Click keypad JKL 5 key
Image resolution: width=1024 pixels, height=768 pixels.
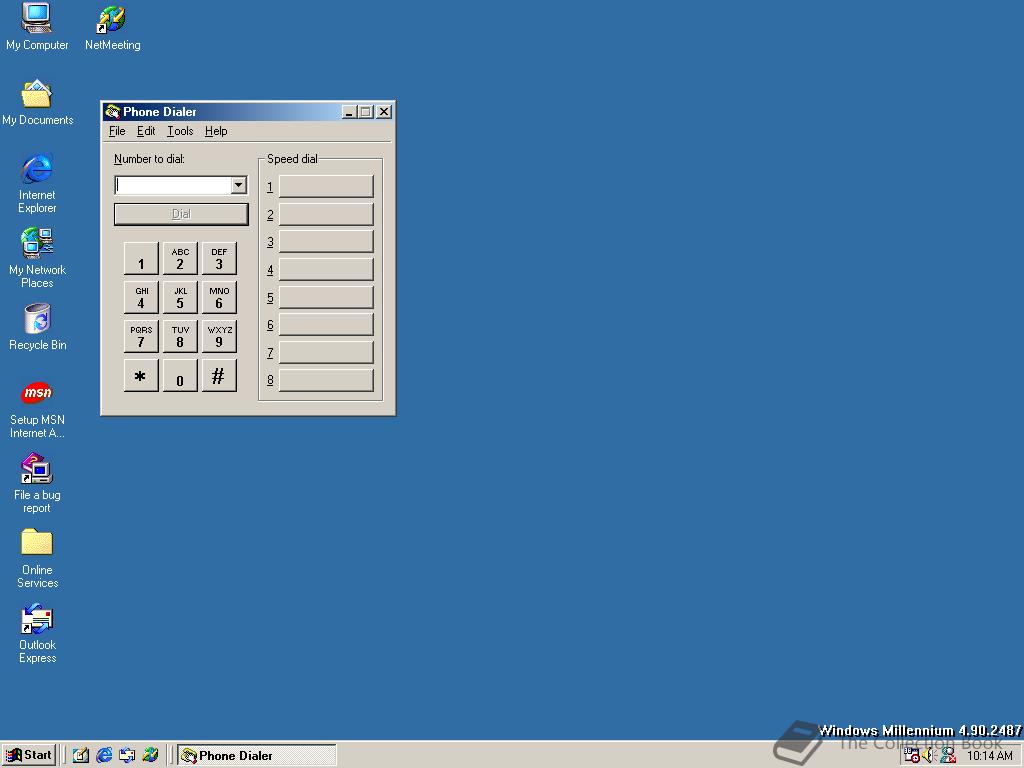[x=180, y=297]
